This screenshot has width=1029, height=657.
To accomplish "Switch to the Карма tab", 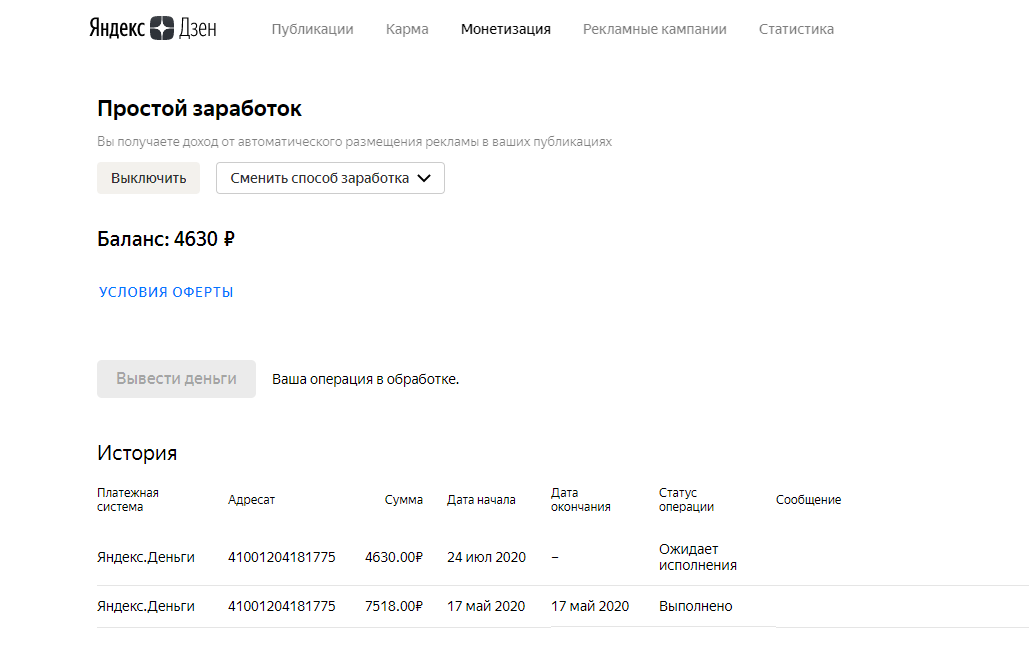I will 407,29.
